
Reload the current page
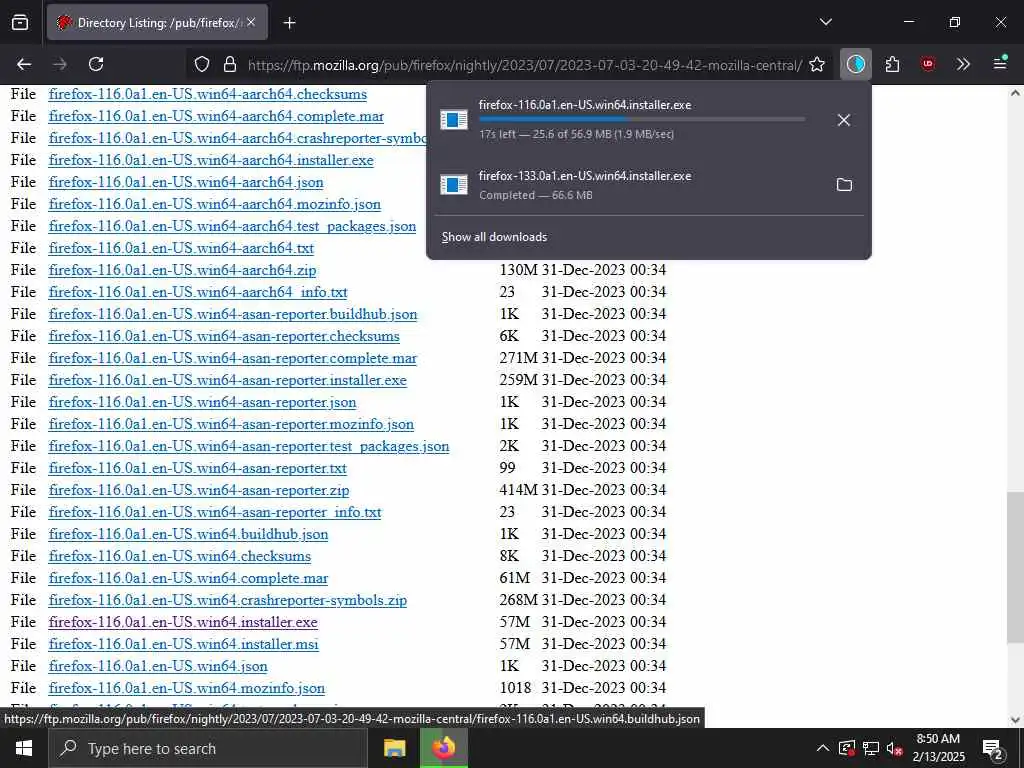96,64
